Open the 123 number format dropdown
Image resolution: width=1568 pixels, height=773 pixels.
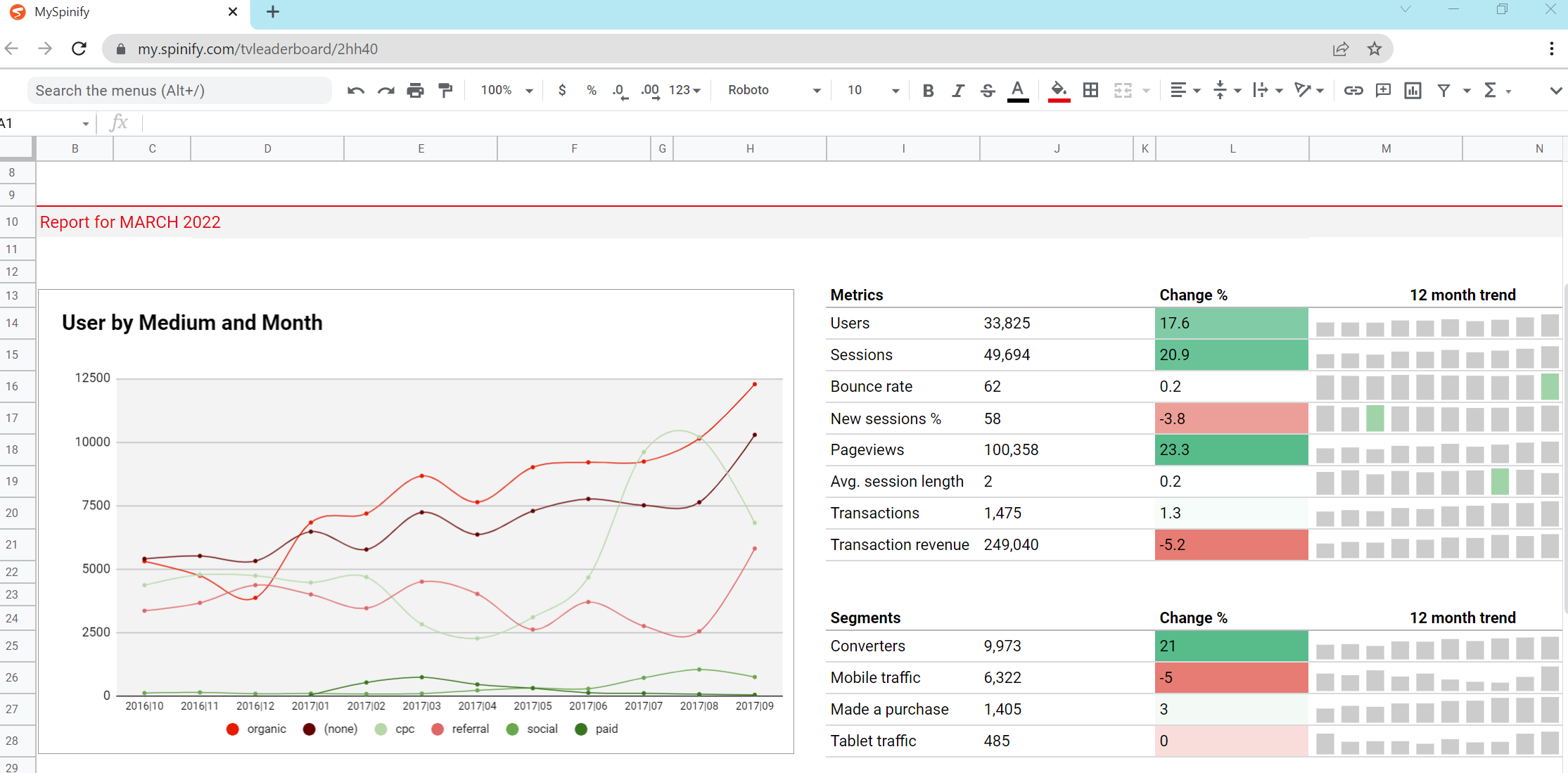coord(684,90)
